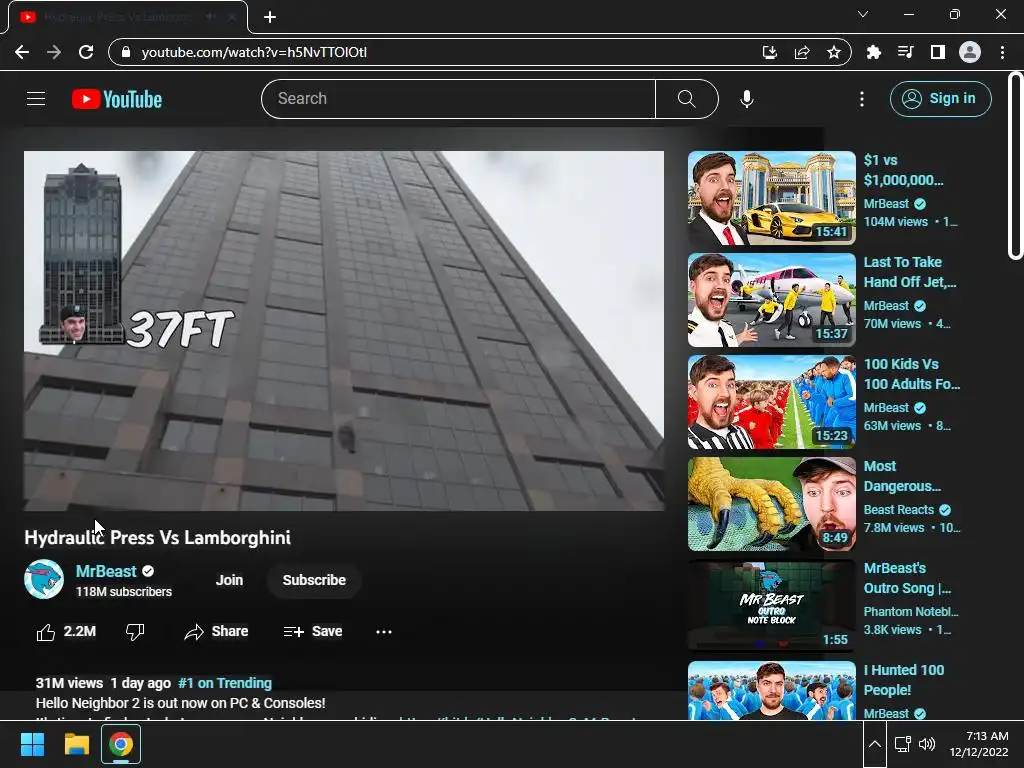The height and width of the screenshot is (768, 1024).
Task: Go back with browser back arrow
Action: tap(22, 52)
